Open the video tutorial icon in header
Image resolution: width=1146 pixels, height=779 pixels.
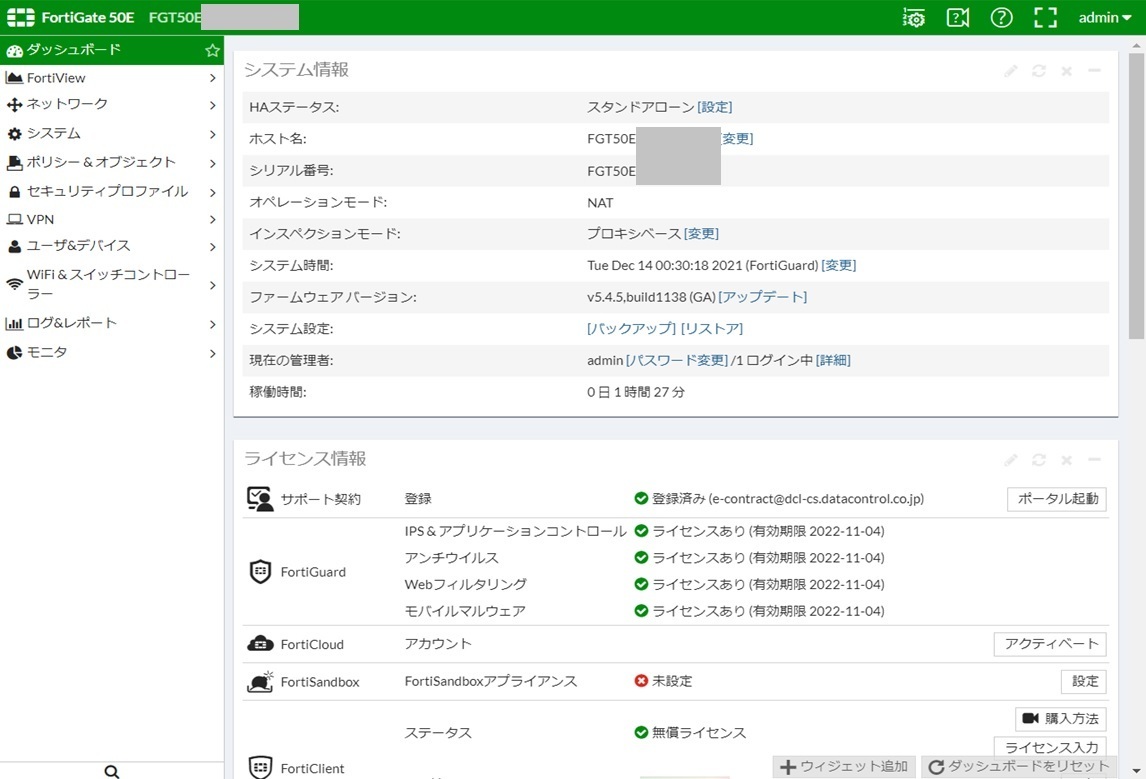pyautogui.click(x=957, y=18)
